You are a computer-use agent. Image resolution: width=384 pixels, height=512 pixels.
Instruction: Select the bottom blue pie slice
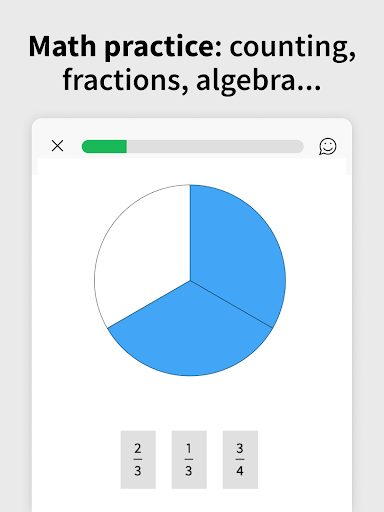190,337
